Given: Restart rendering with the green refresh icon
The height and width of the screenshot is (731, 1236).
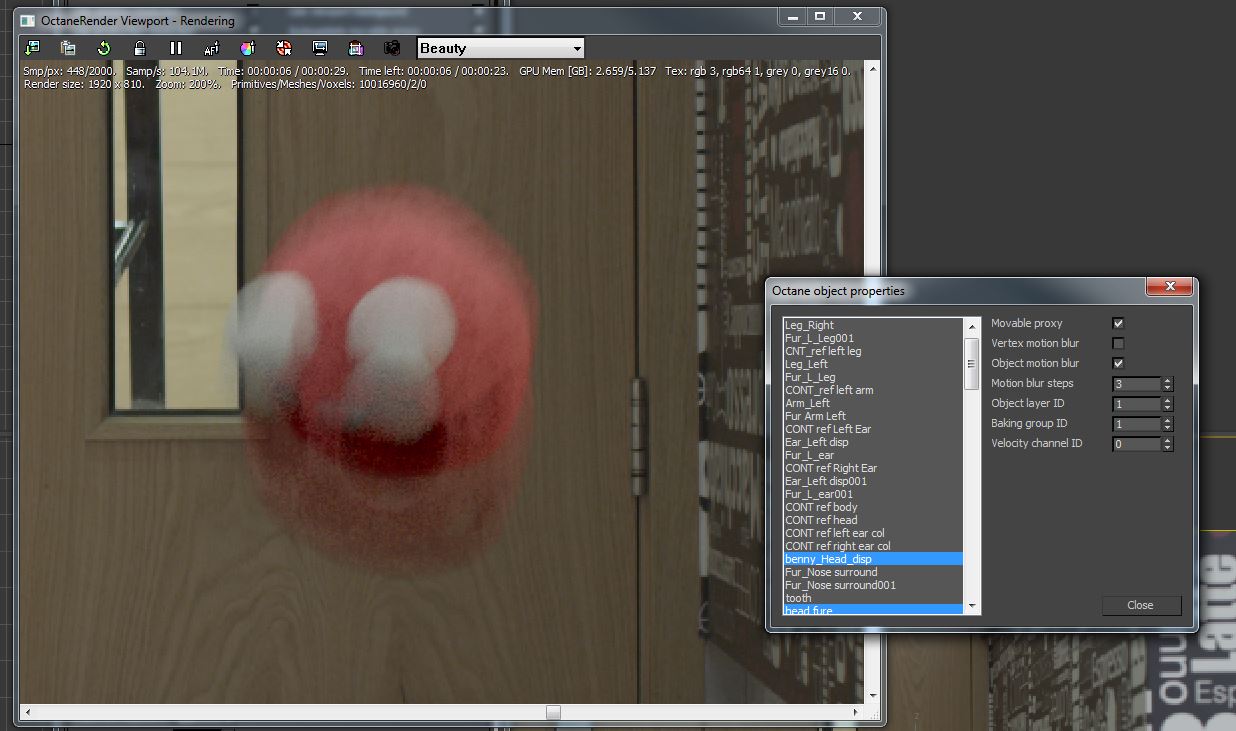Looking at the screenshot, I should pyautogui.click(x=104, y=48).
